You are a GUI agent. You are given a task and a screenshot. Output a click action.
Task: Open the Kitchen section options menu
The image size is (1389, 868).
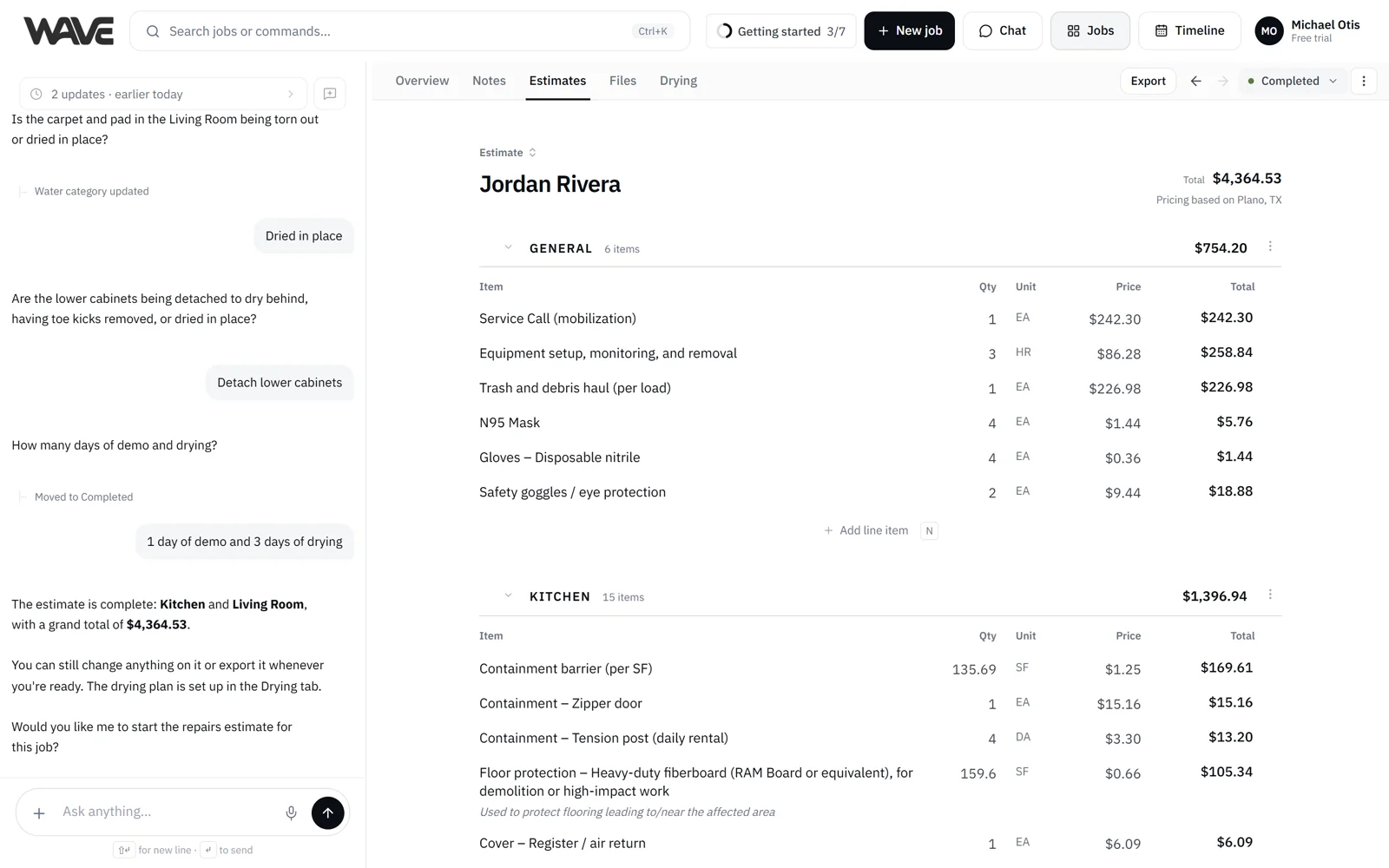point(1270,595)
